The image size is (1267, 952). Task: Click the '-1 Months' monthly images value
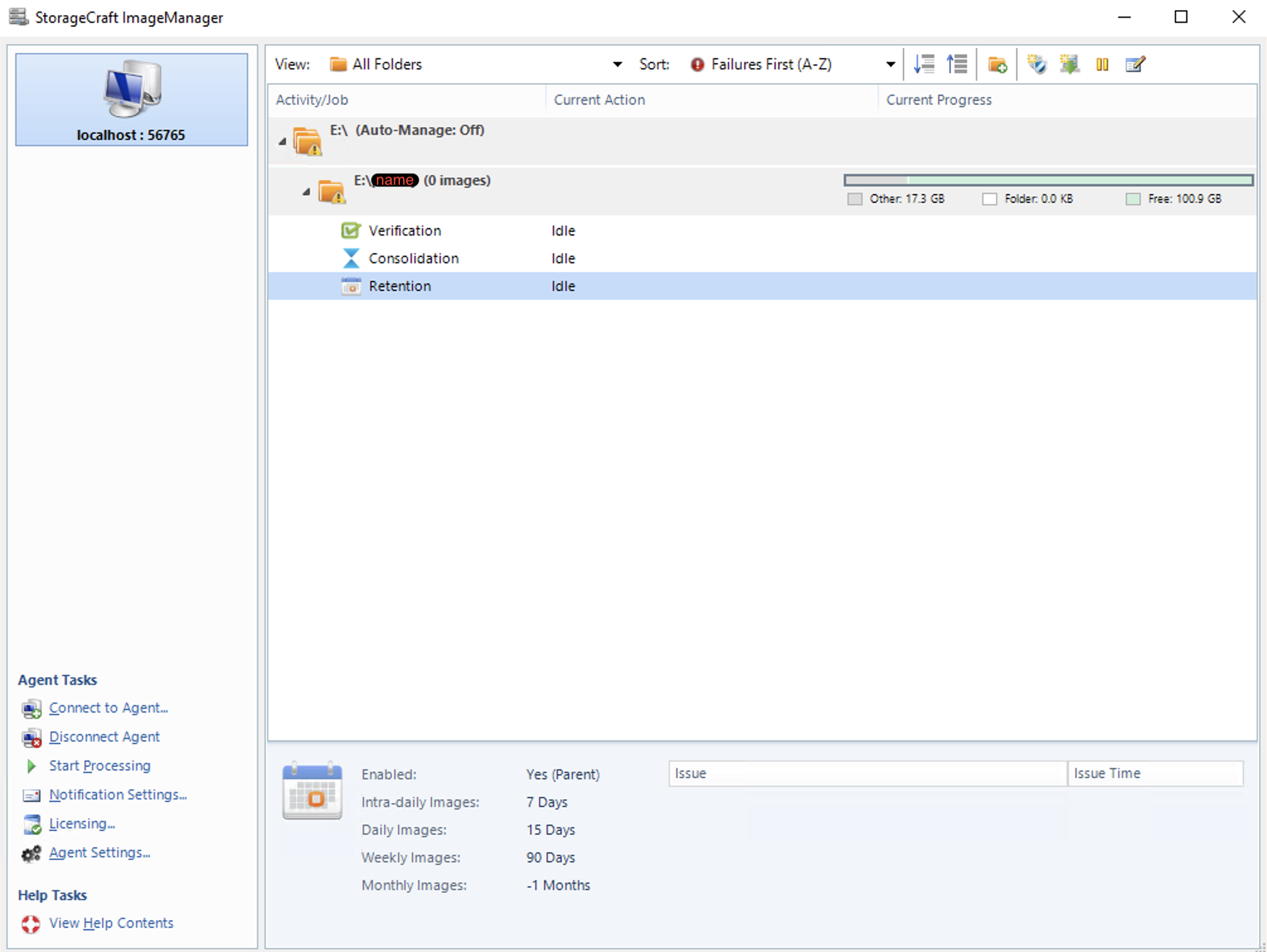tap(559, 885)
